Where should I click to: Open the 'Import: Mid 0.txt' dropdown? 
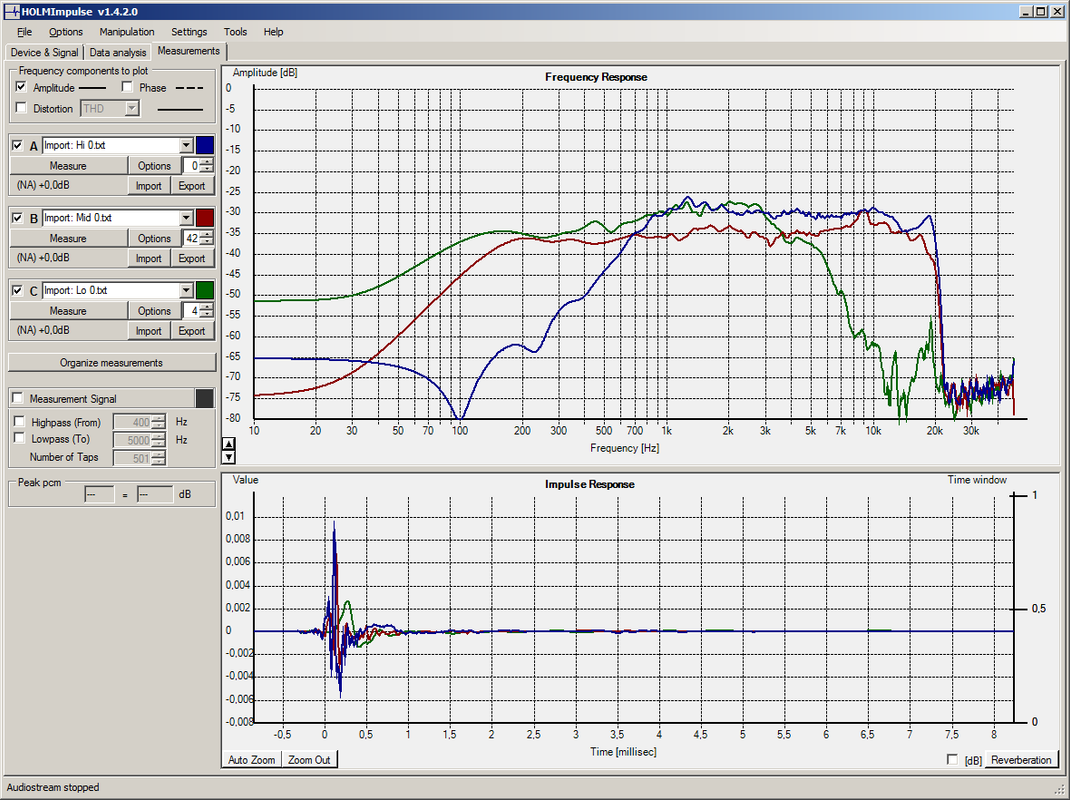click(186, 218)
